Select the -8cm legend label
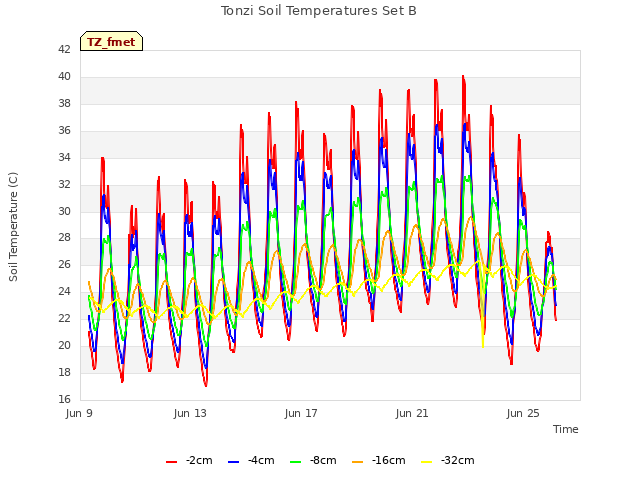 (323, 460)
